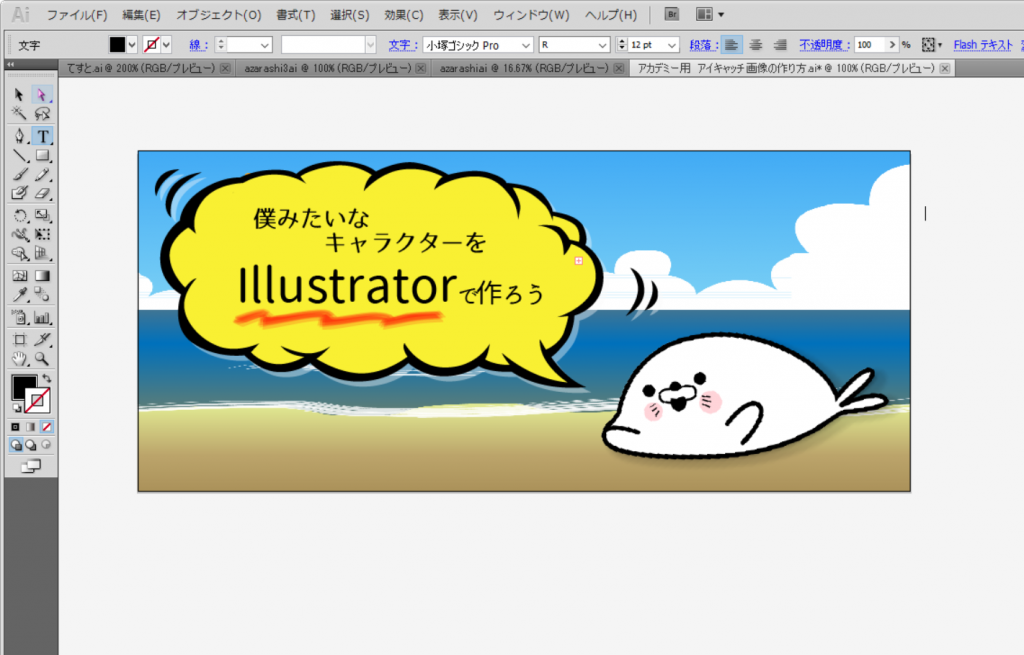Select the Pen tool

[x=19, y=136]
